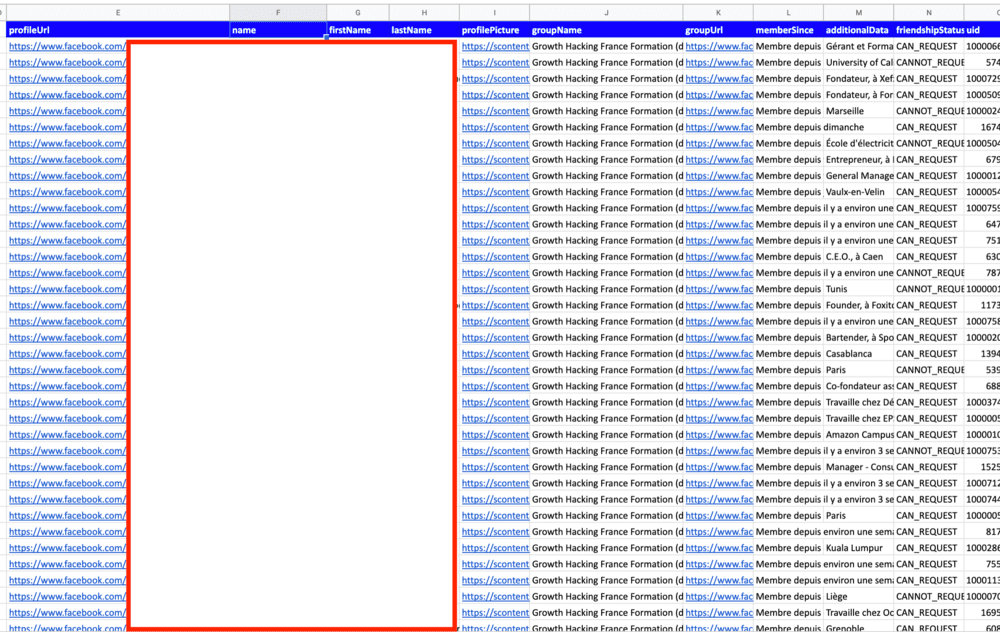Select the 'Bartender, à Spo' cell
Viewport: 1000px width, 632px height.
pos(858,337)
